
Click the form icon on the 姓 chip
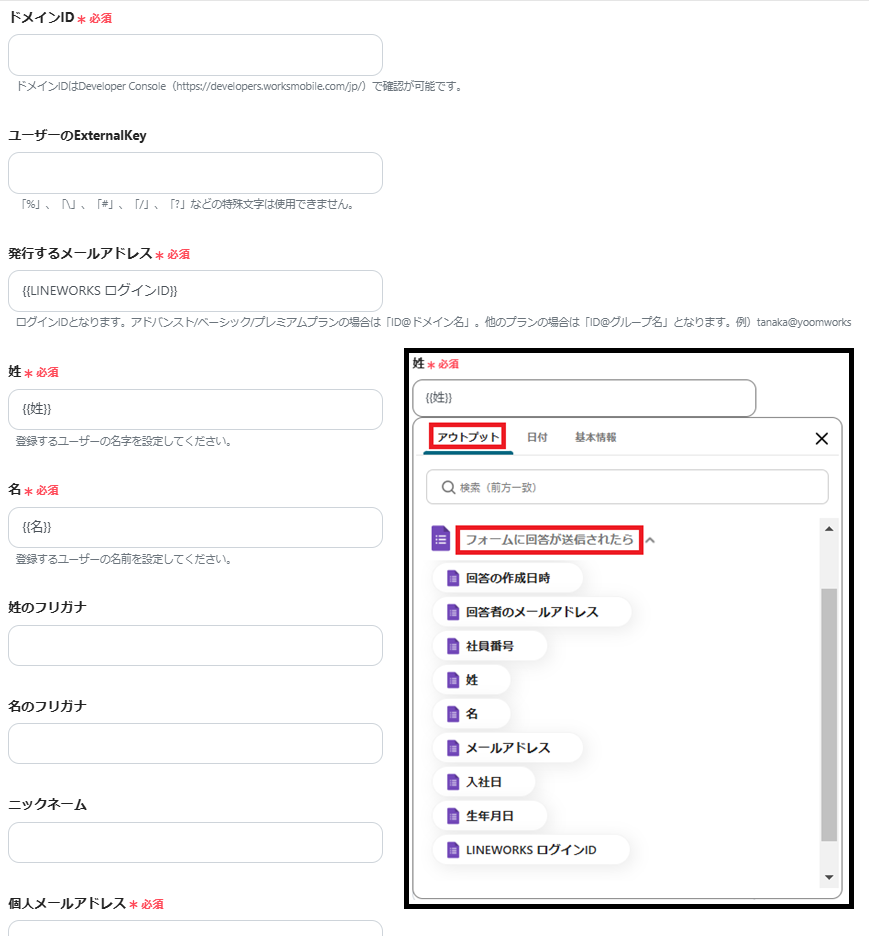(x=453, y=680)
